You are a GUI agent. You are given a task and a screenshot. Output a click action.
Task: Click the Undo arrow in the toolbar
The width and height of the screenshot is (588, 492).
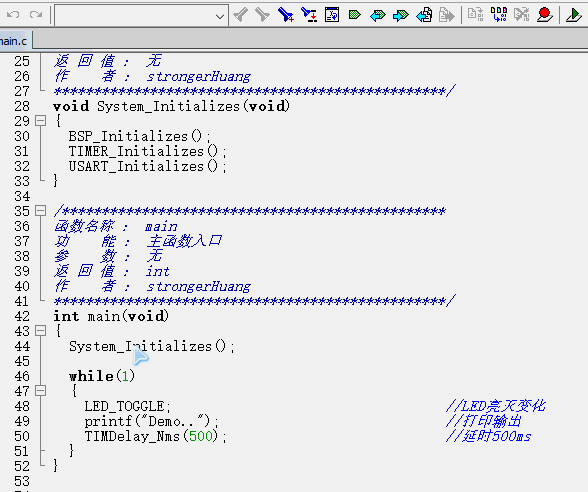[x=13, y=15]
